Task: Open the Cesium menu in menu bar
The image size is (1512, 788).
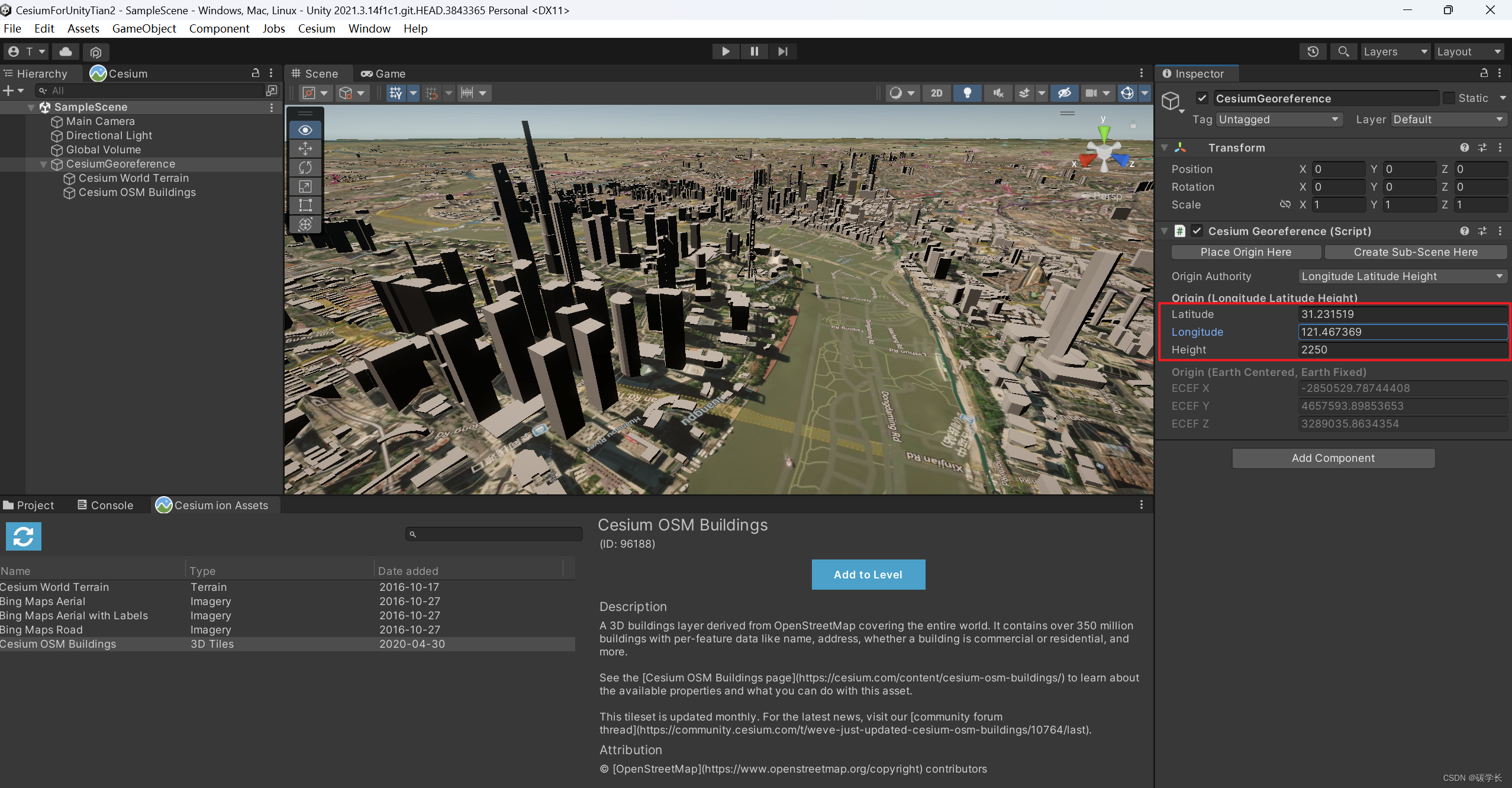Action: coord(316,28)
